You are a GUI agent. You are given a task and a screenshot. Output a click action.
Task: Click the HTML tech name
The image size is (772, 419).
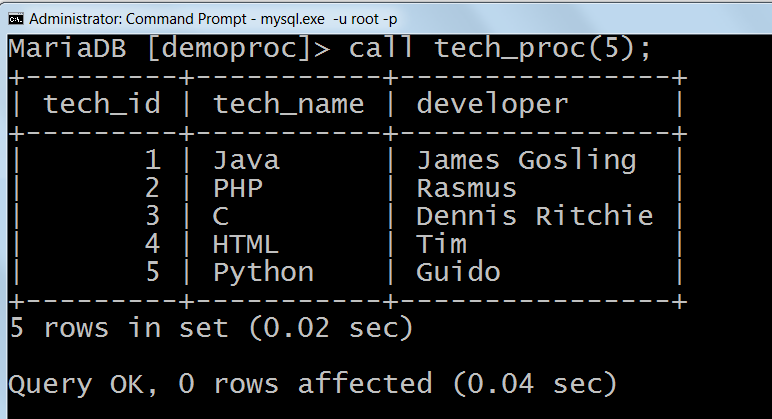click(246, 244)
